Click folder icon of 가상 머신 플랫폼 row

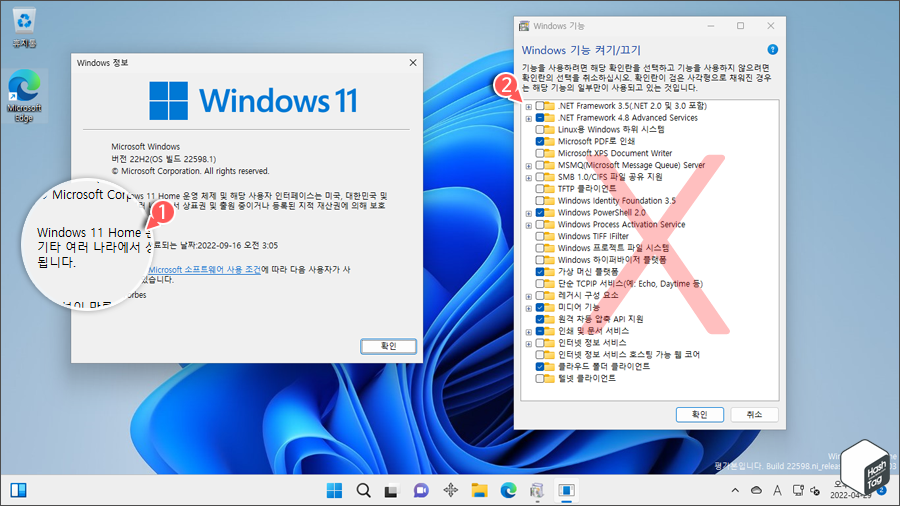click(550, 271)
